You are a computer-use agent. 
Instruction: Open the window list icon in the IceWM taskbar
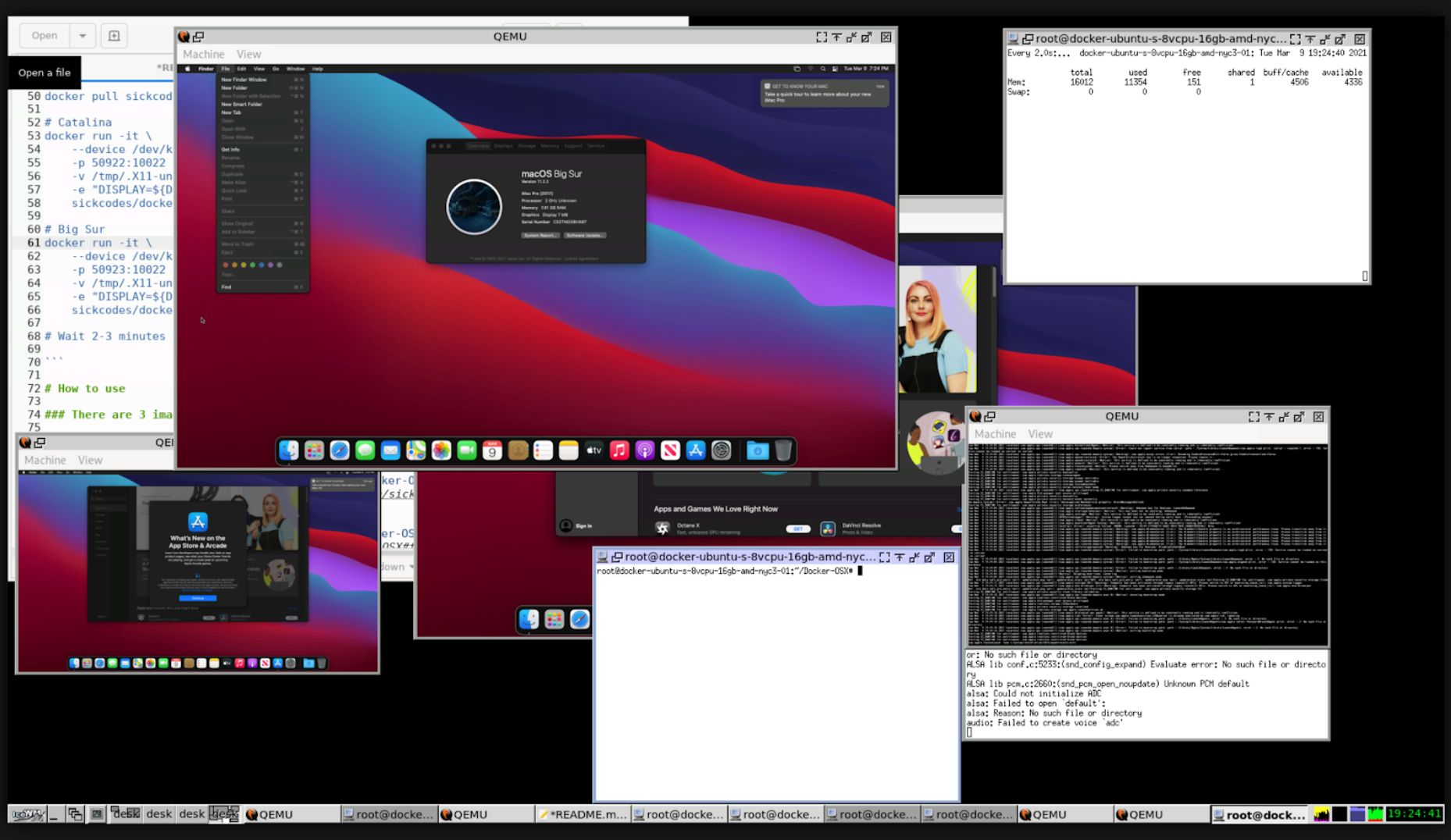(x=75, y=814)
